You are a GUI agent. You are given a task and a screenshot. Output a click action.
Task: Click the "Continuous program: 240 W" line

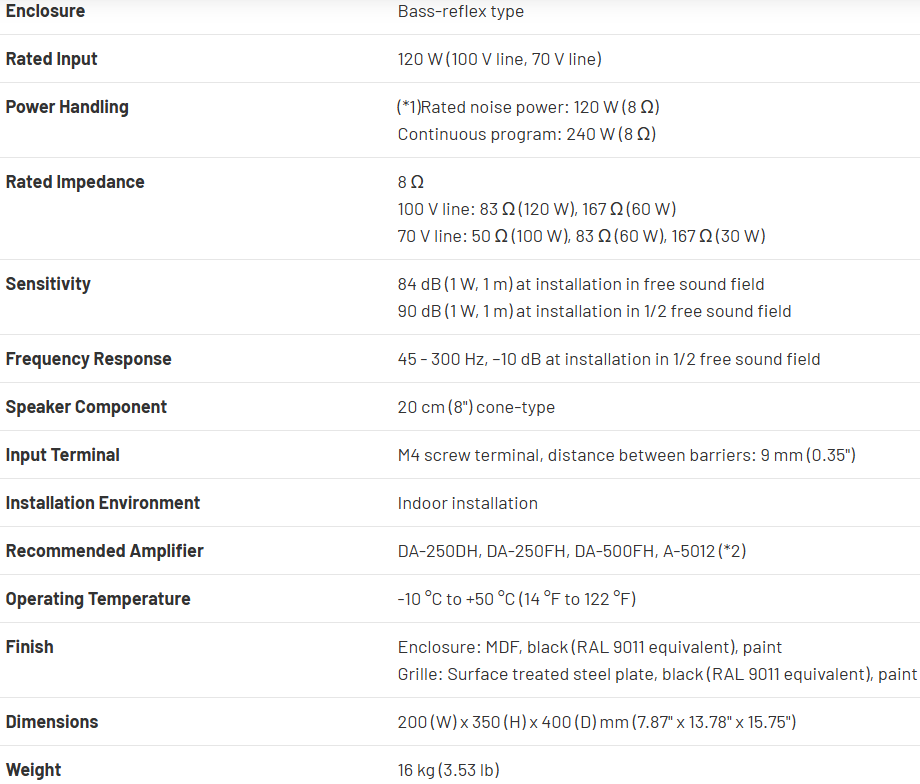(x=526, y=134)
